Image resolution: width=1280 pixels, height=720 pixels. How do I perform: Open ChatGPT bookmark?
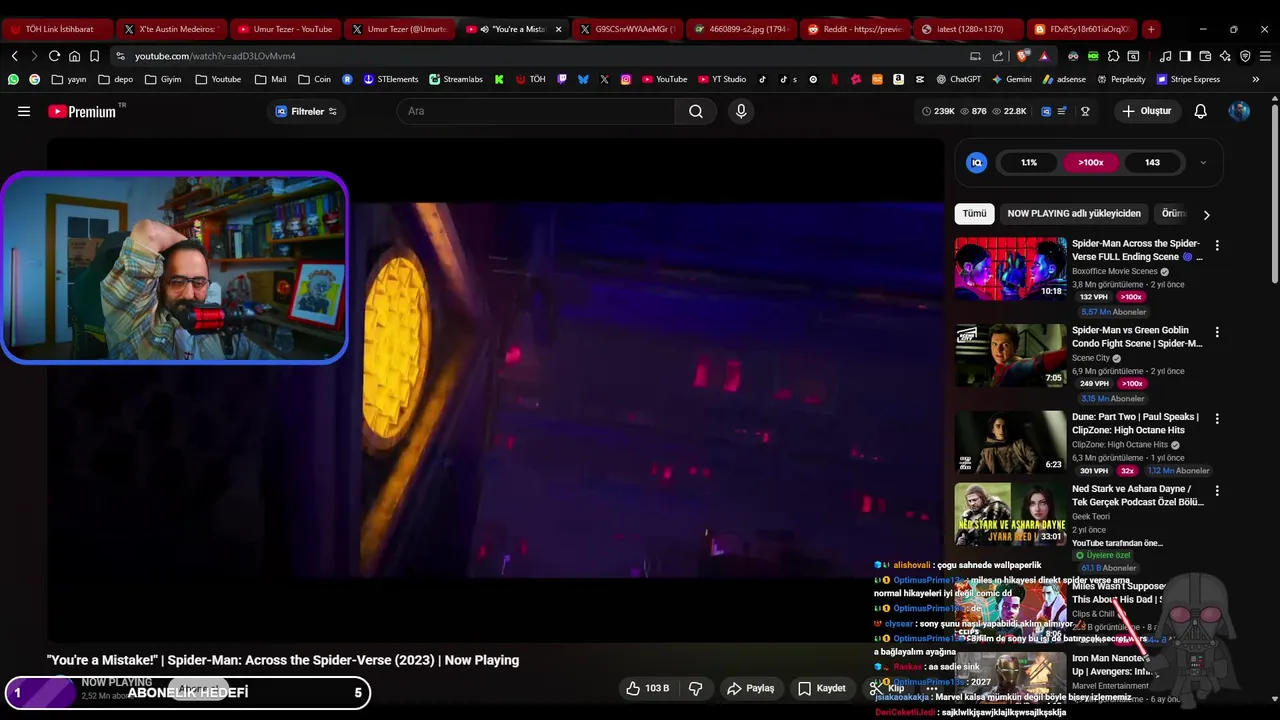[958, 79]
